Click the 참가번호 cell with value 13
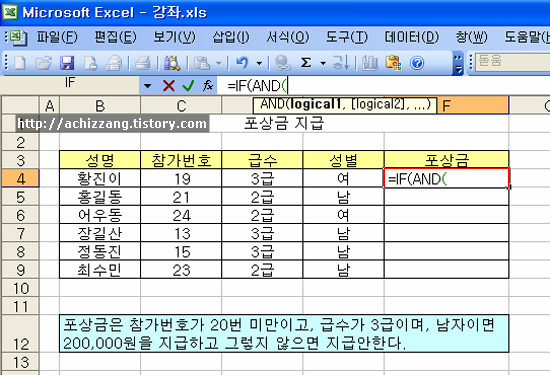The image size is (550, 375). [x=181, y=233]
